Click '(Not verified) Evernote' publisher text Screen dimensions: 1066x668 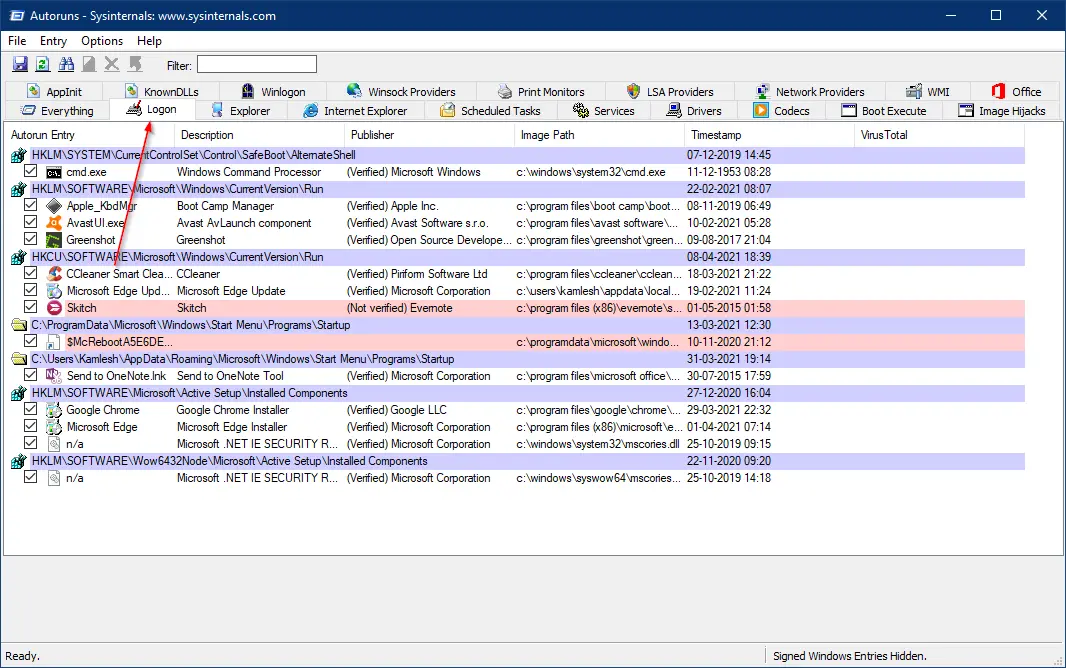click(x=400, y=308)
